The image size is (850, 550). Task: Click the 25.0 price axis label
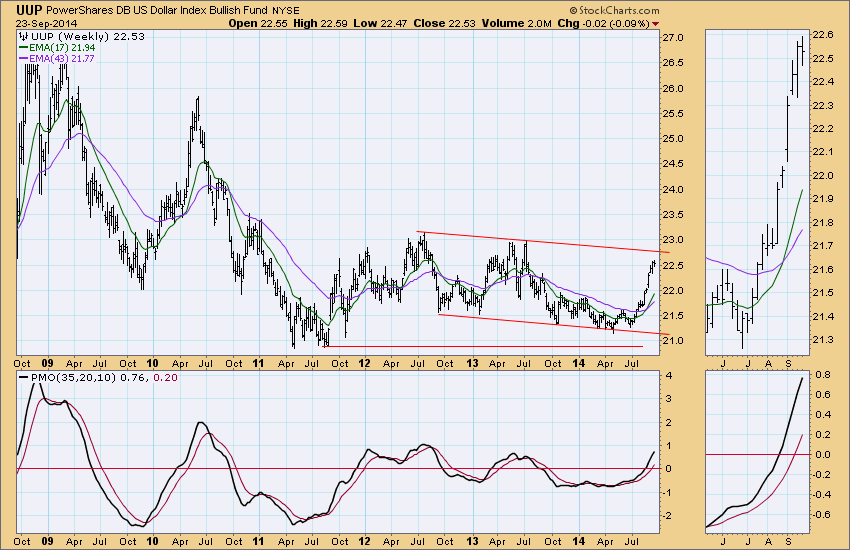(672, 139)
